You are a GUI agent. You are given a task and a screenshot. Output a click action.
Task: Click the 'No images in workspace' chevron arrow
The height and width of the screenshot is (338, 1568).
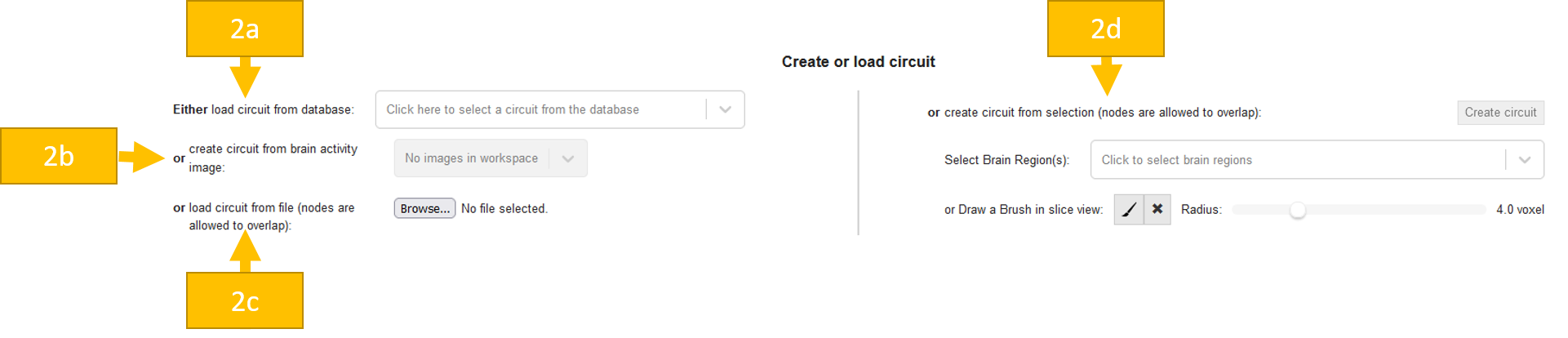pyautogui.click(x=568, y=158)
